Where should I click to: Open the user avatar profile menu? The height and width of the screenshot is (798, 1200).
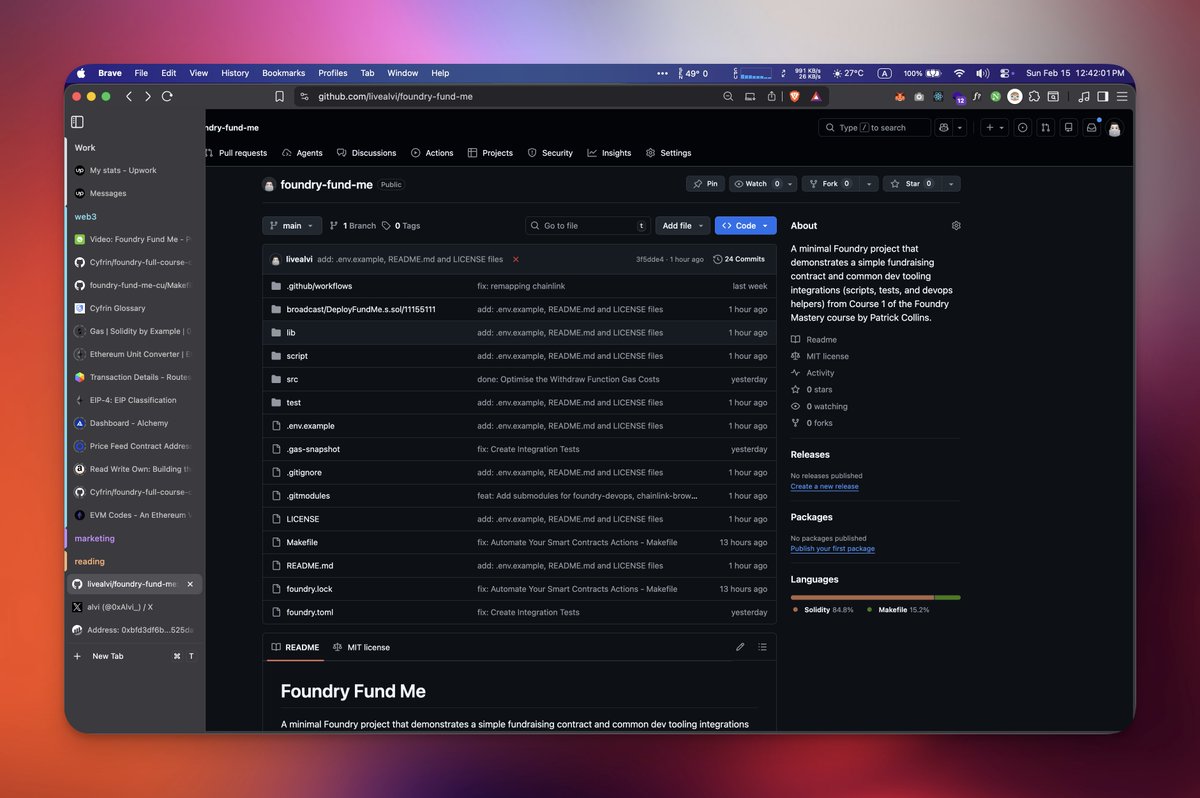(x=1114, y=128)
